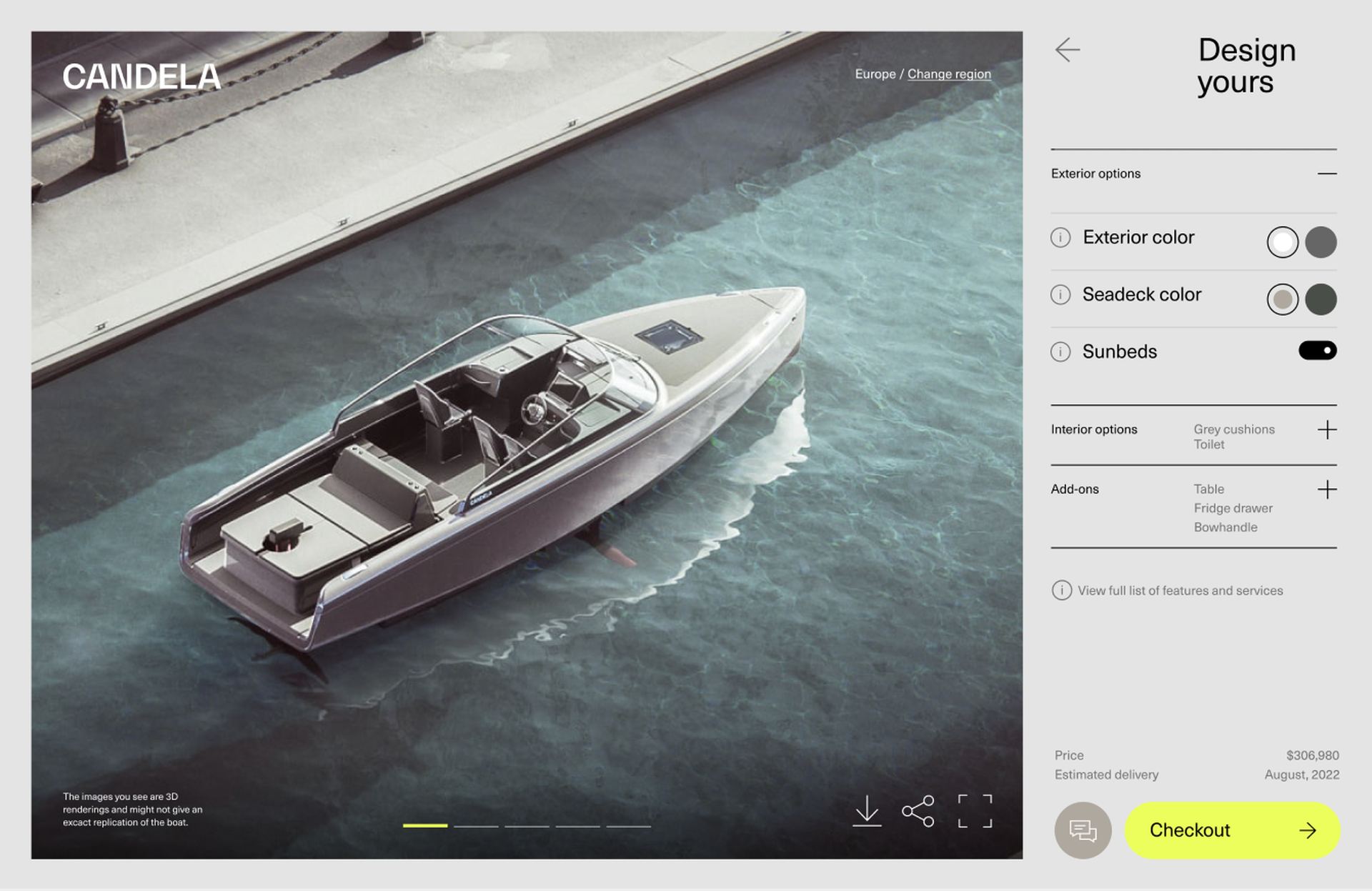The height and width of the screenshot is (891, 1372).
Task: Toggle the Sunbeds switch off
Action: (1317, 351)
